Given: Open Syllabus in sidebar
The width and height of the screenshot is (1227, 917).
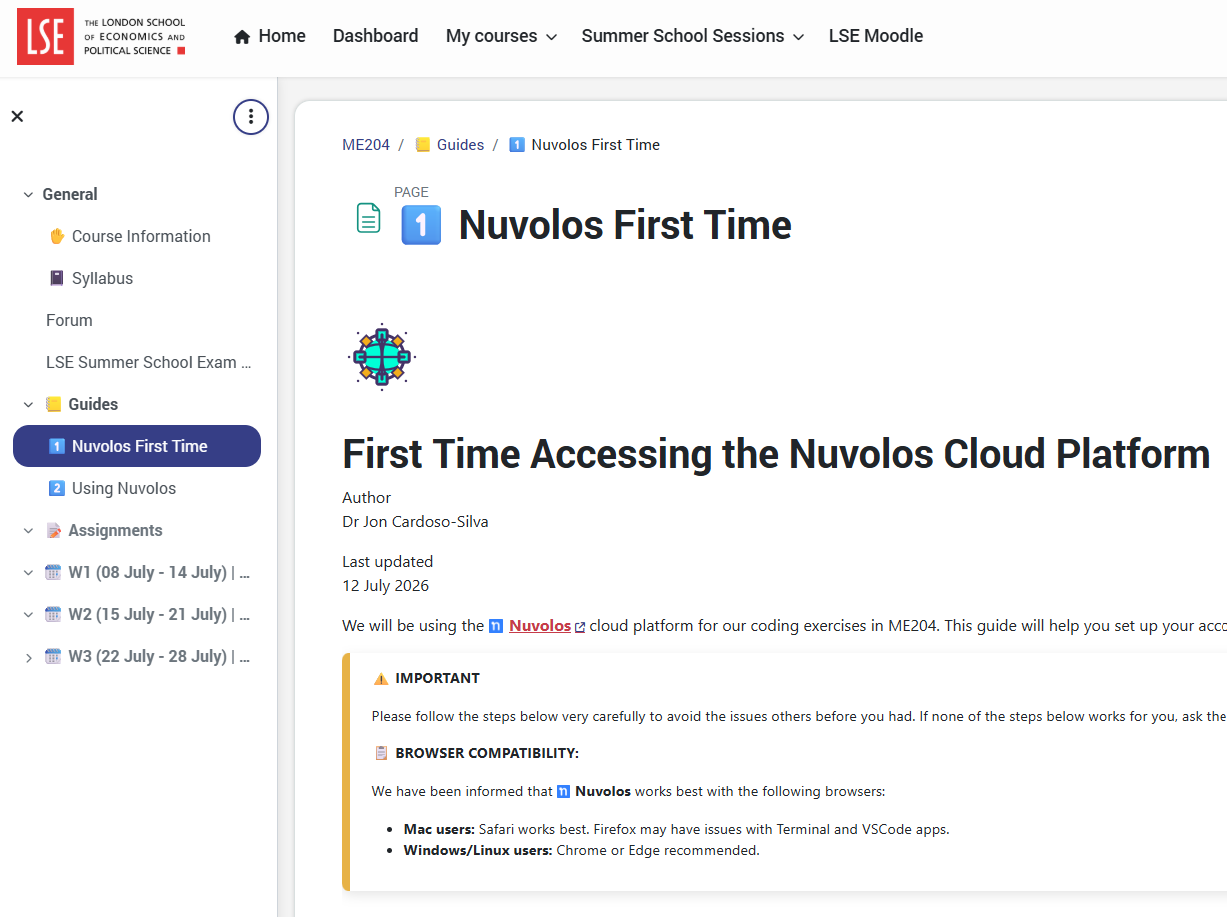Looking at the screenshot, I should pos(102,278).
